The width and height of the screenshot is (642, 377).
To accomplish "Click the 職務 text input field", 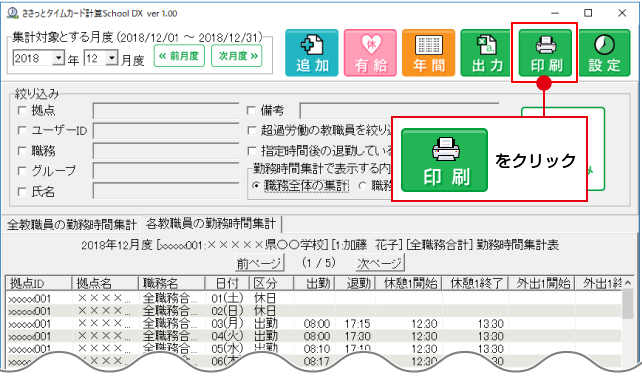I will [166, 151].
